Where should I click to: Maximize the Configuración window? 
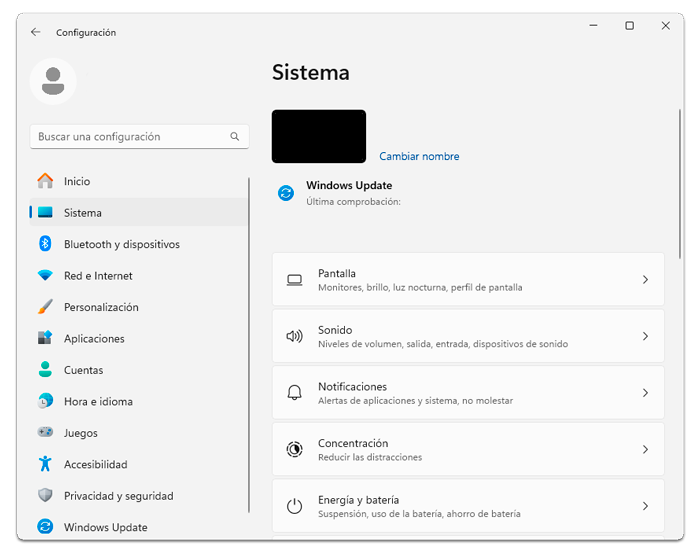[629, 25]
